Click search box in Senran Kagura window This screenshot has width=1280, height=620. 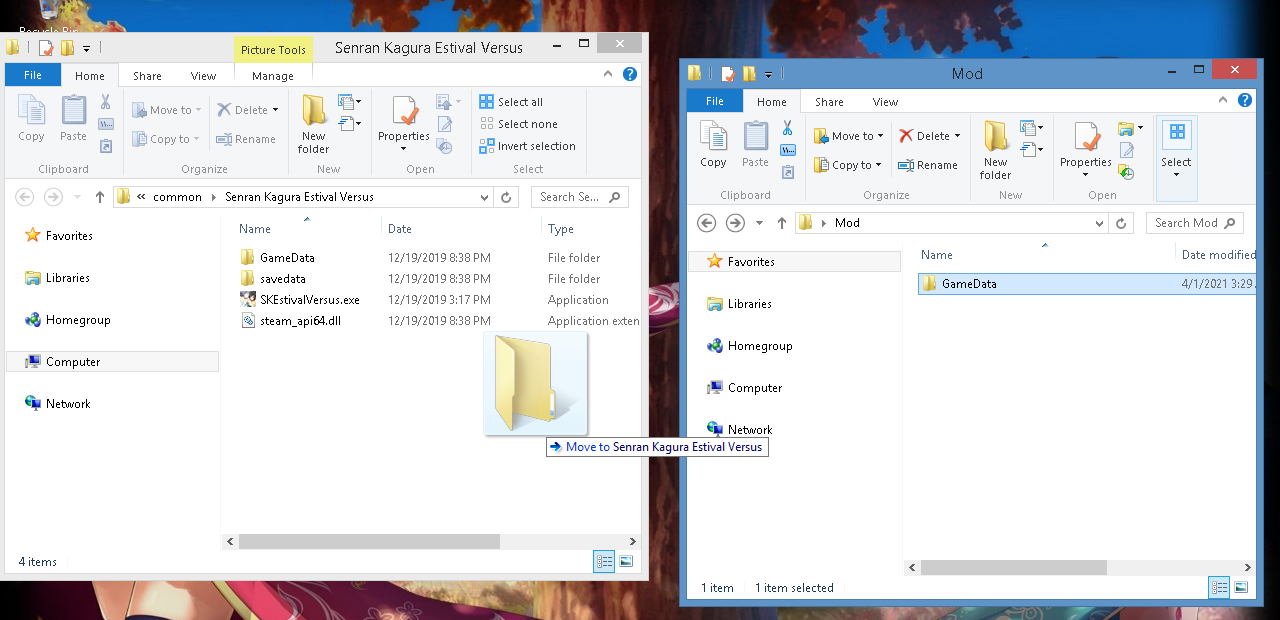click(x=579, y=197)
